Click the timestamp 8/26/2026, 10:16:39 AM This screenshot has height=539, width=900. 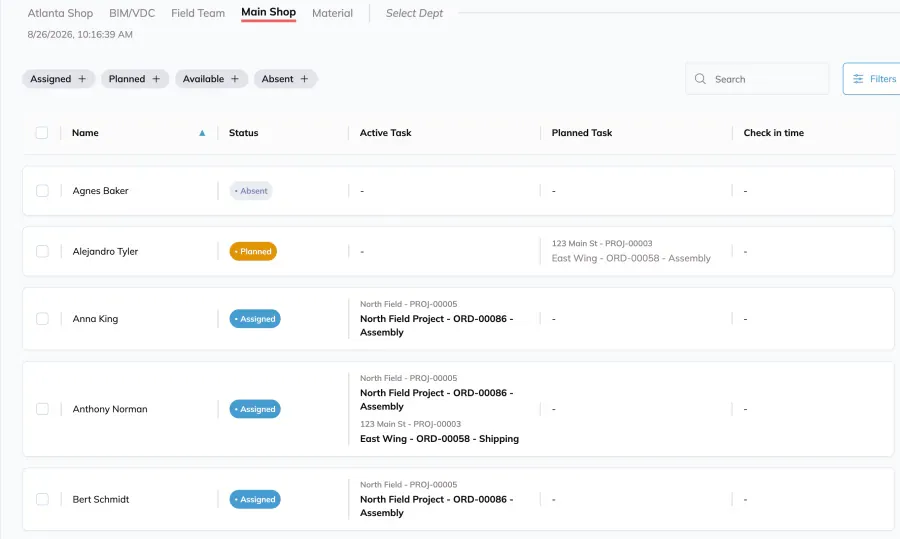(x=80, y=34)
